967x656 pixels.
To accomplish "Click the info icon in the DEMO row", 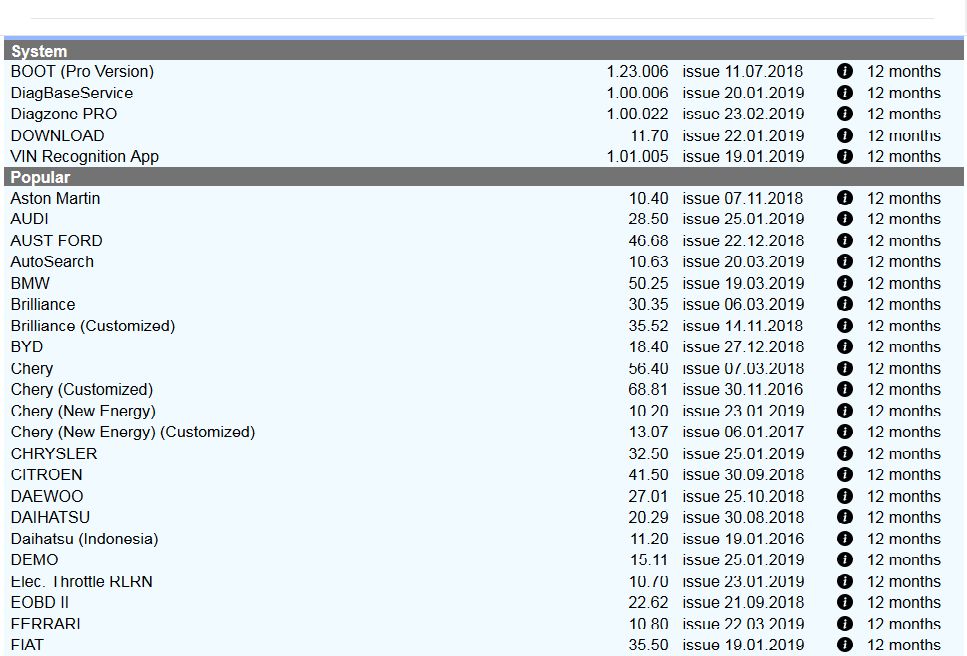I will click(845, 559).
